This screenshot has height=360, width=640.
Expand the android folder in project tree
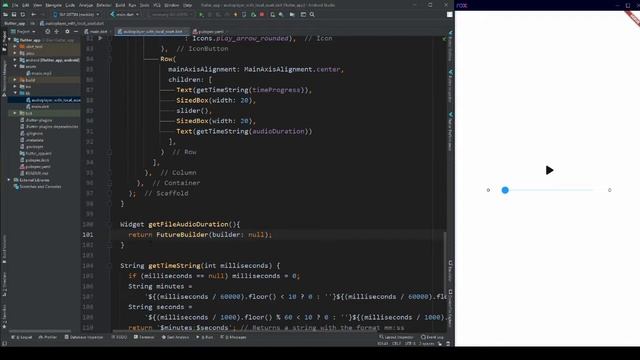coord(15,60)
